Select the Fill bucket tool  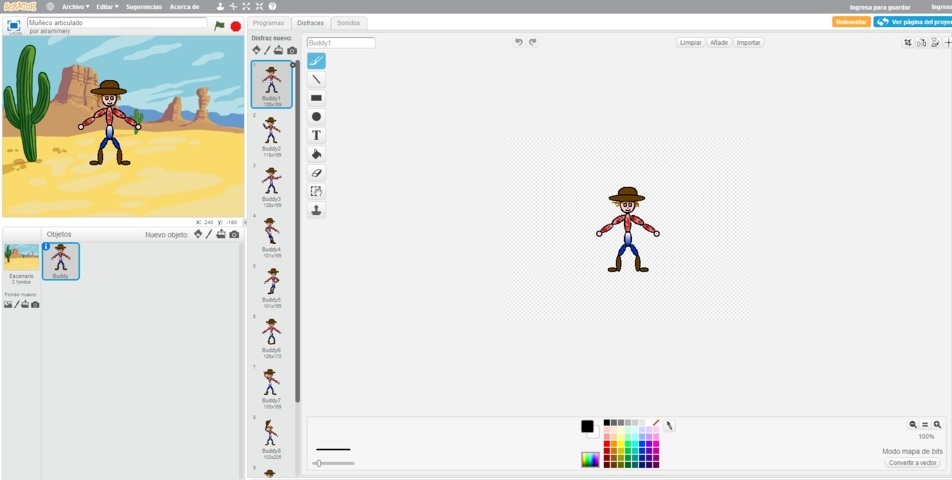pyautogui.click(x=316, y=154)
